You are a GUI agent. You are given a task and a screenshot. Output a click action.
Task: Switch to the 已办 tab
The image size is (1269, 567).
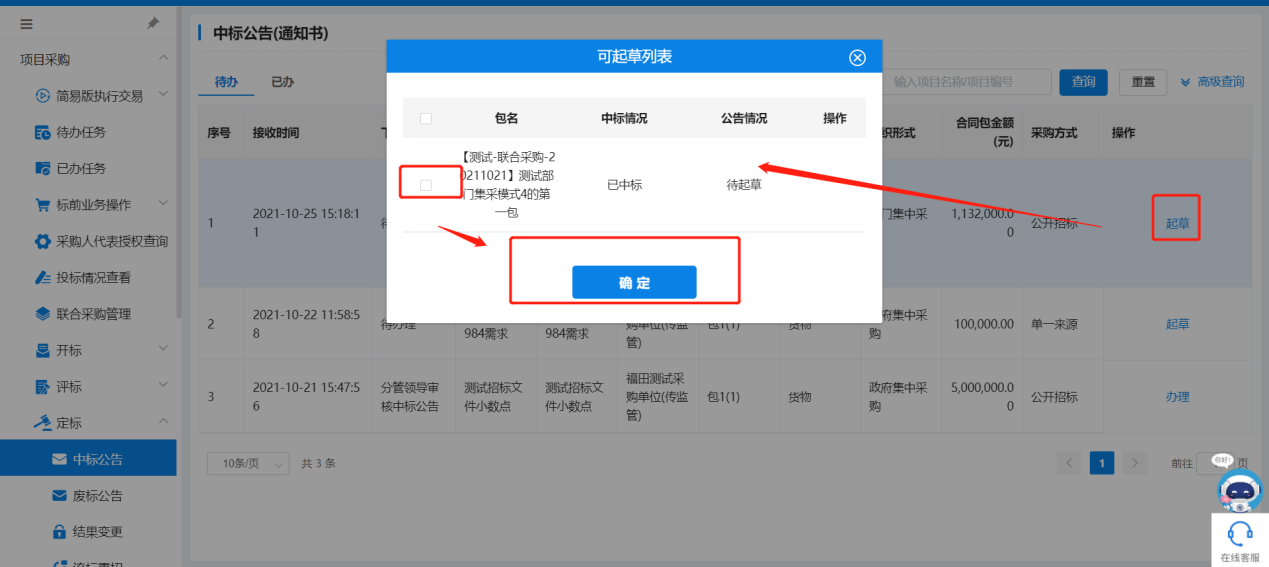(283, 82)
